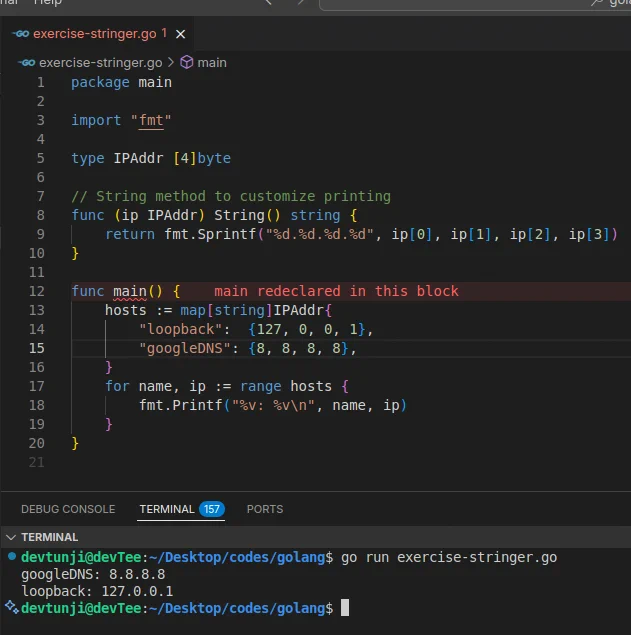631x635 pixels.
Task: Collapse the TERMINAL section chevron
Action: 10,537
